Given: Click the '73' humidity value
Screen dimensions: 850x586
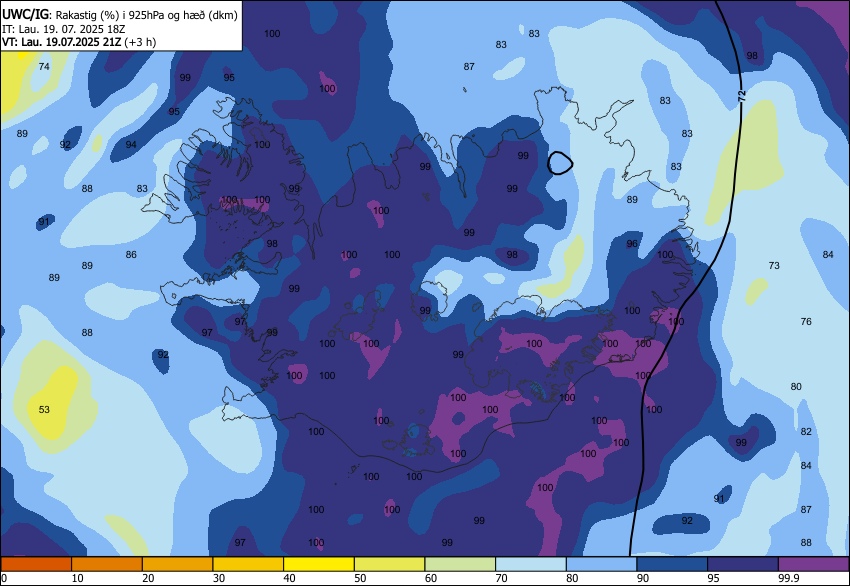Looking at the screenshot, I should point(774,265).
